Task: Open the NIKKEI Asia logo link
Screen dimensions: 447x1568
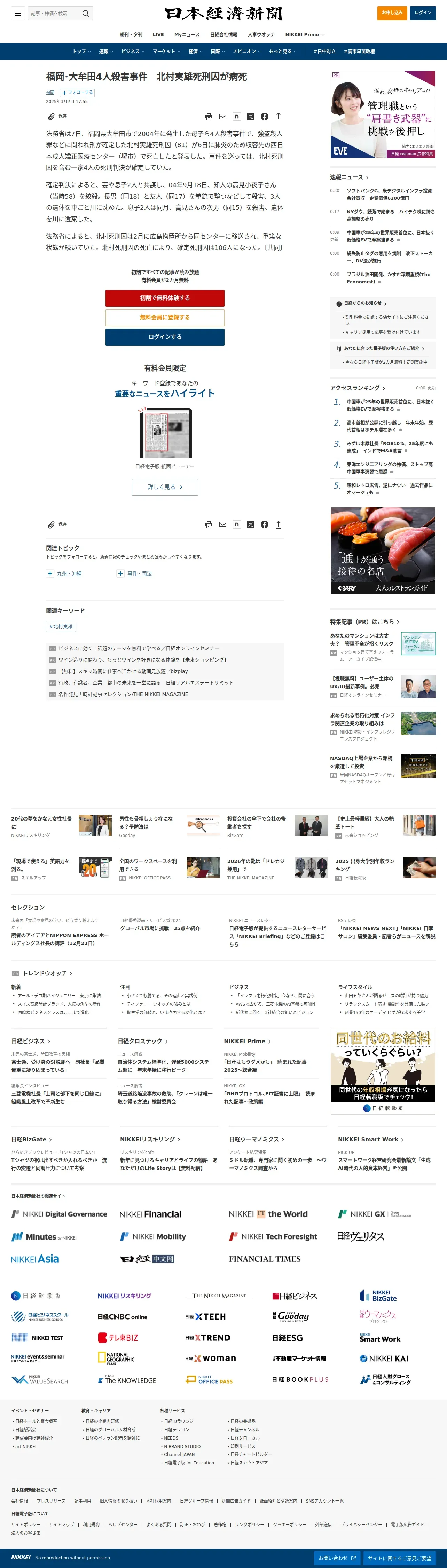Action: pos(35,1259)
